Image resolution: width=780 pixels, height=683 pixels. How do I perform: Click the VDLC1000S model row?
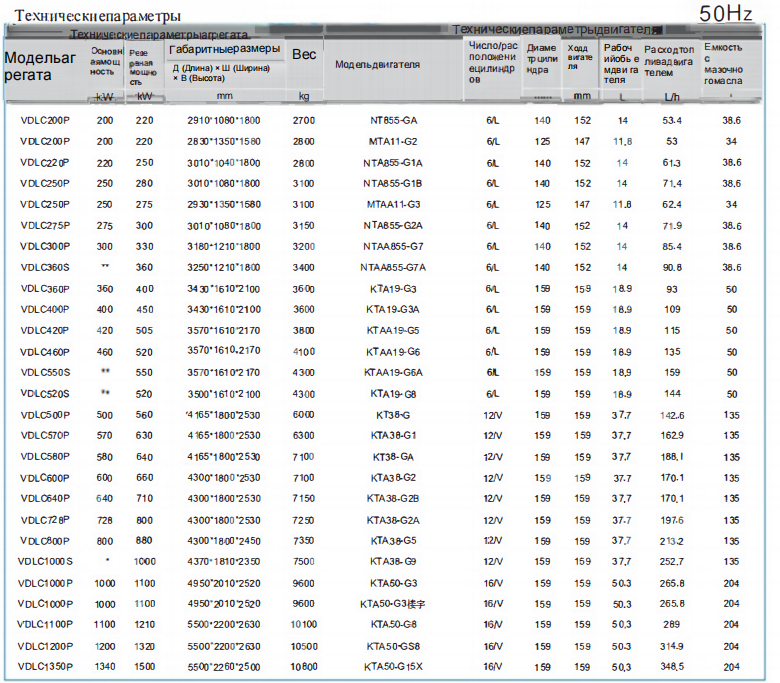click(x=45, y=562)
